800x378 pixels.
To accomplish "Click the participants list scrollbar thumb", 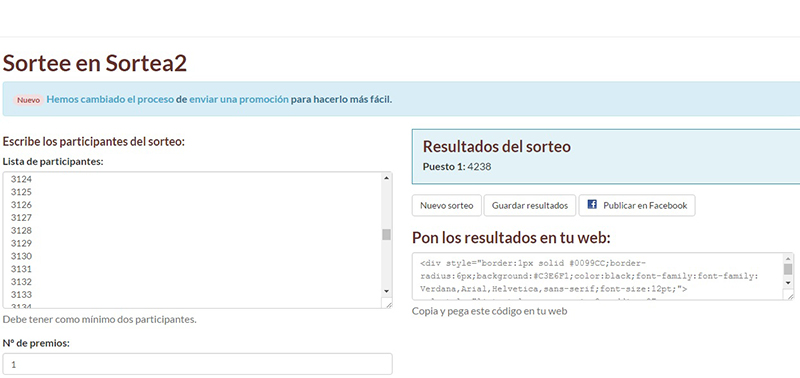I will [x=386, y=234].
